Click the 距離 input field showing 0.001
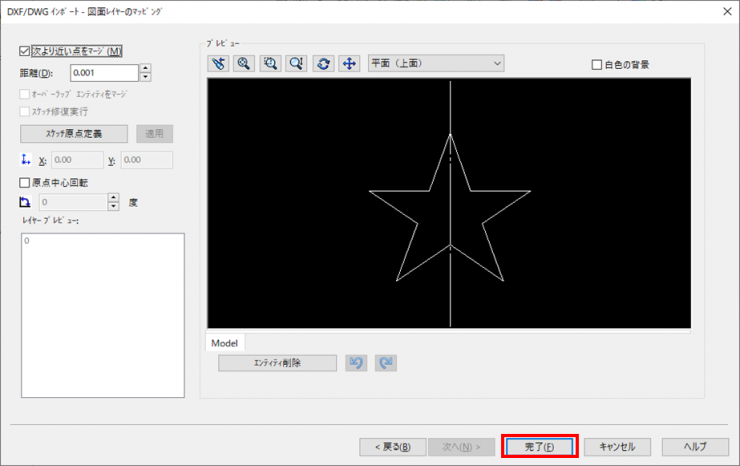 click(105, 73)
